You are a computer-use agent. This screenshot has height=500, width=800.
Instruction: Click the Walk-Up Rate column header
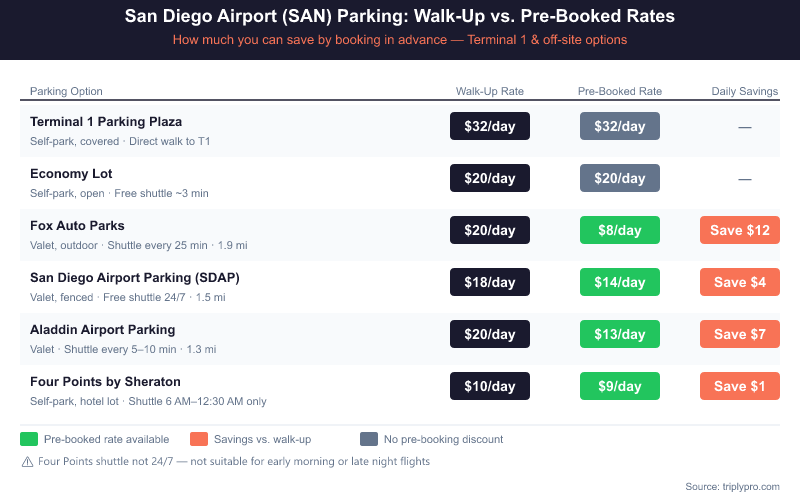coord(490,91)
